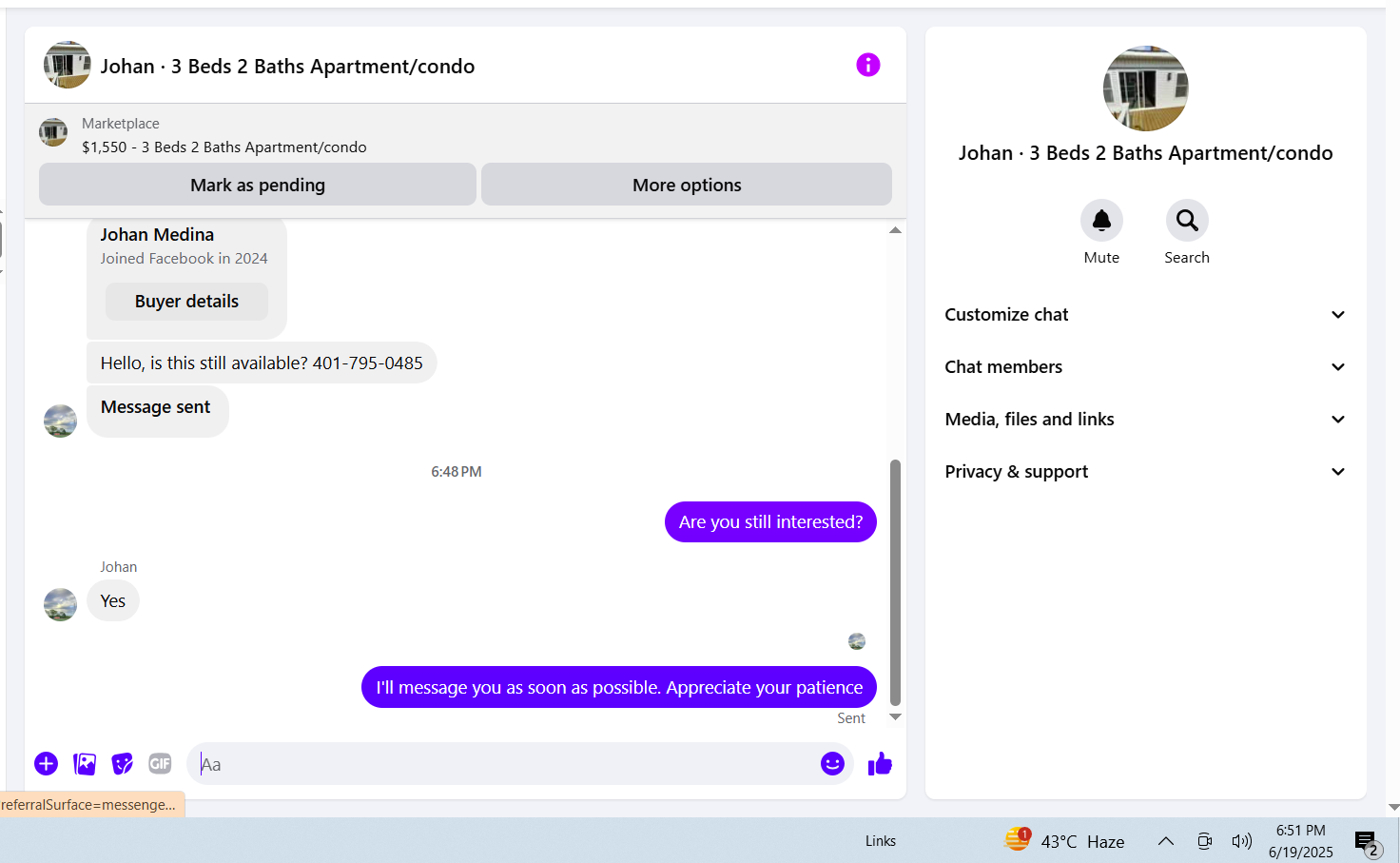Viewport: 1400px width, 863px height.
Task: Click the 'I'll message you as soon' message
Action: tap(619, 687)
